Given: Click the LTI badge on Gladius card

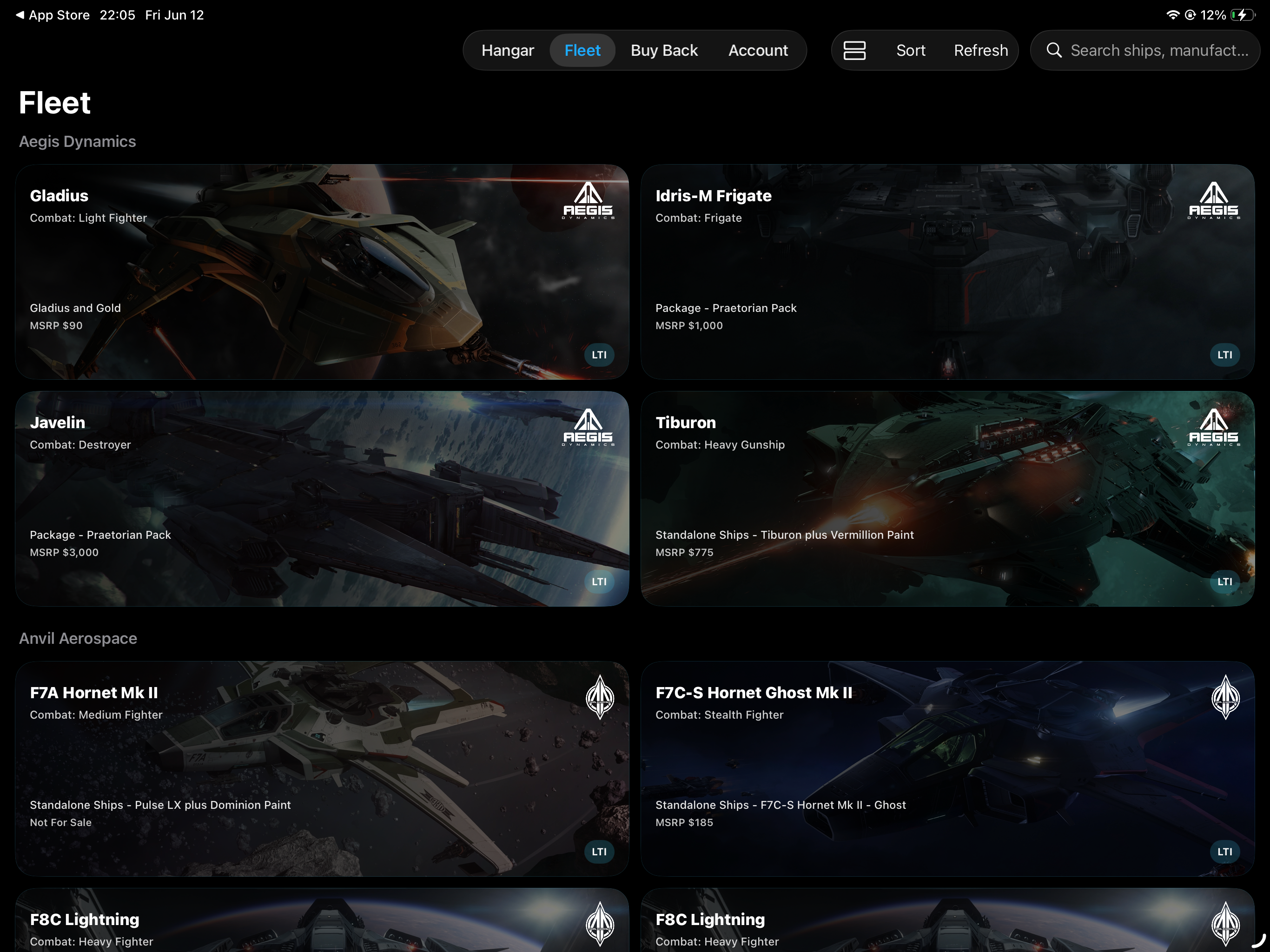Looking at the screenshot, I should [599, 355].
